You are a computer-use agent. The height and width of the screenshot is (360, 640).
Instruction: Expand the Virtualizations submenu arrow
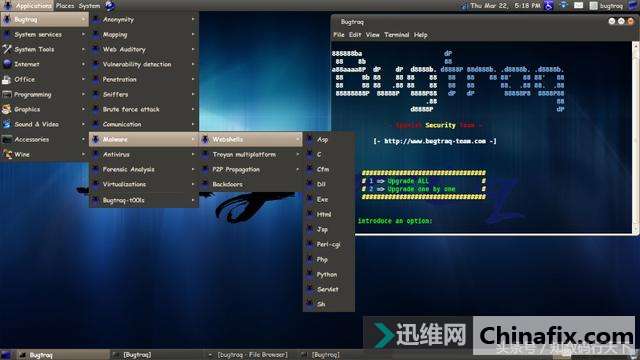[193, 184]
